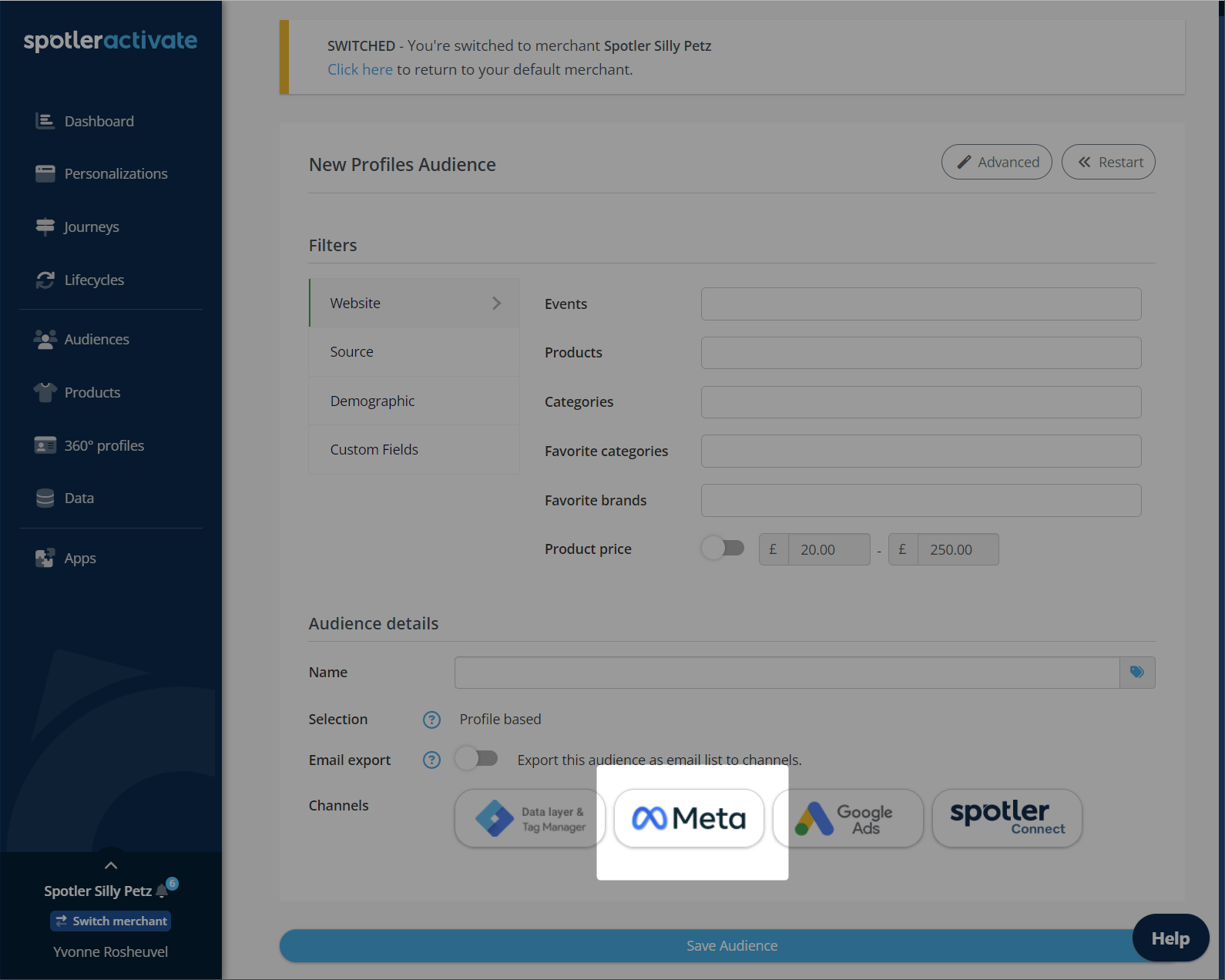This screenshot has height=980, width=1225.
Task: Open the Events dropdown field
Action: (x=921, y=304)
